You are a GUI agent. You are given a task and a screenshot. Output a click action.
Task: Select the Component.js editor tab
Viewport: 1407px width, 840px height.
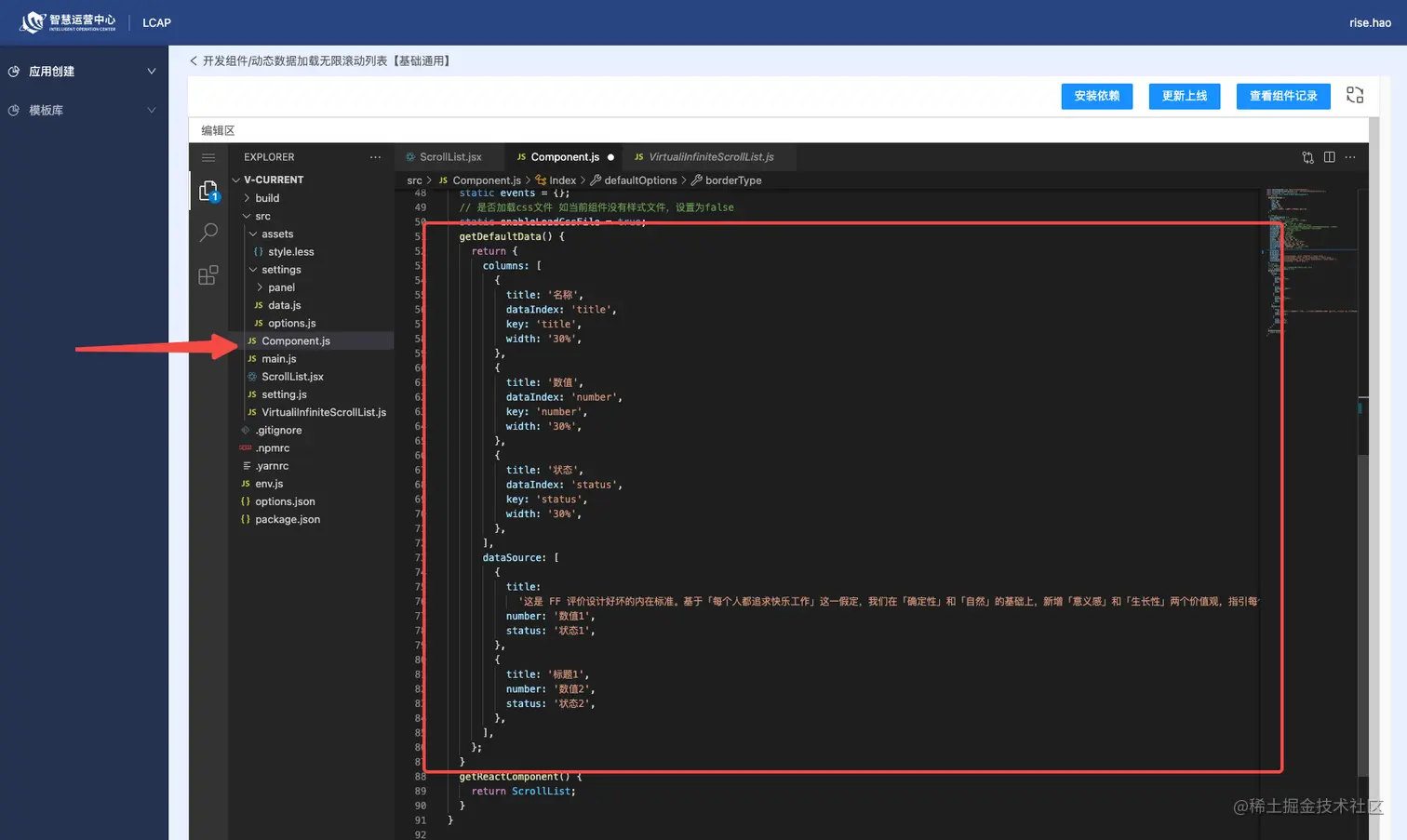pyautogui.click(x=565, y=157)
